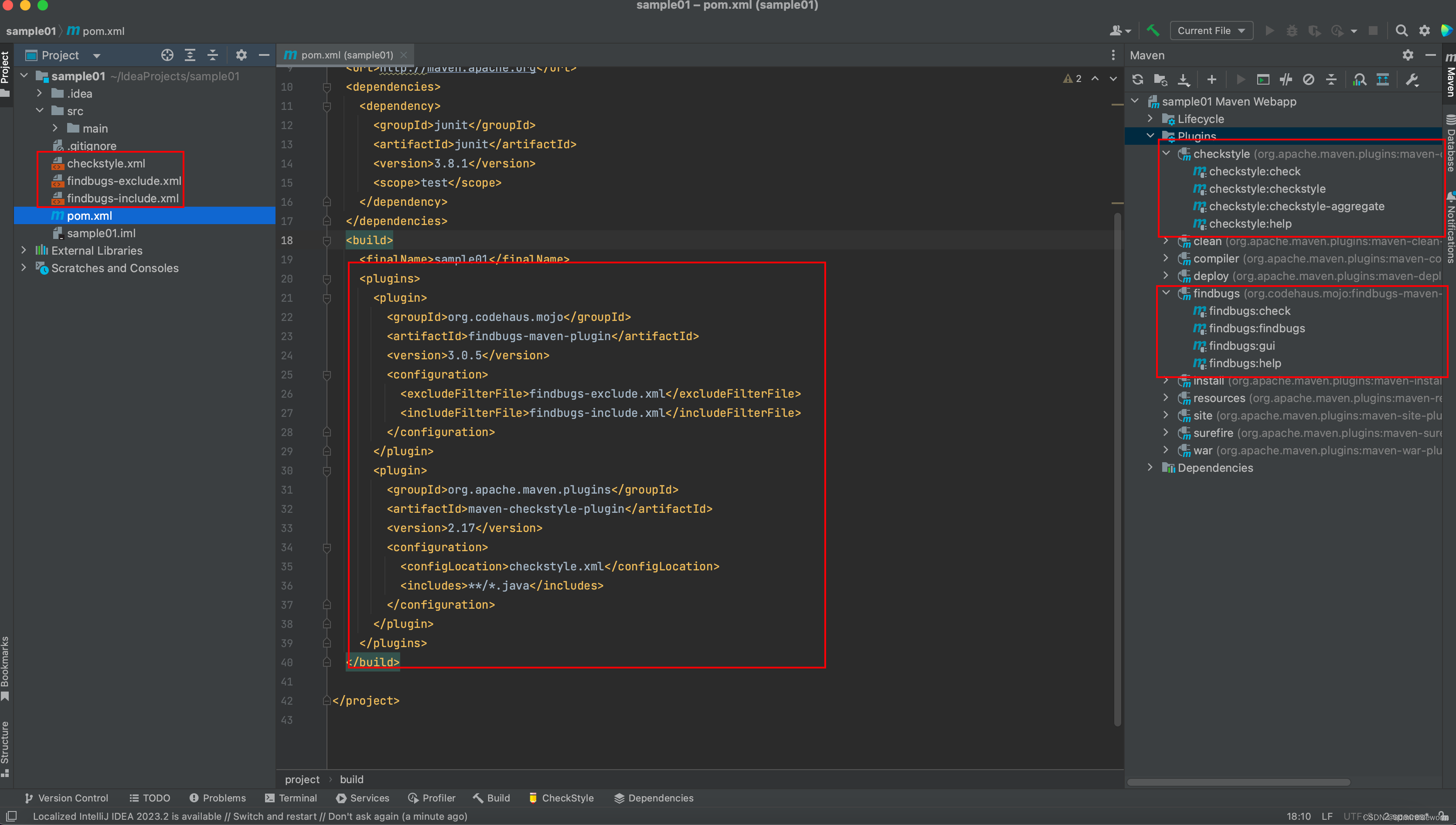Open IDE settings gear in main toolbar
This screenshot has height=825, width=1456.
point(1424,31)
